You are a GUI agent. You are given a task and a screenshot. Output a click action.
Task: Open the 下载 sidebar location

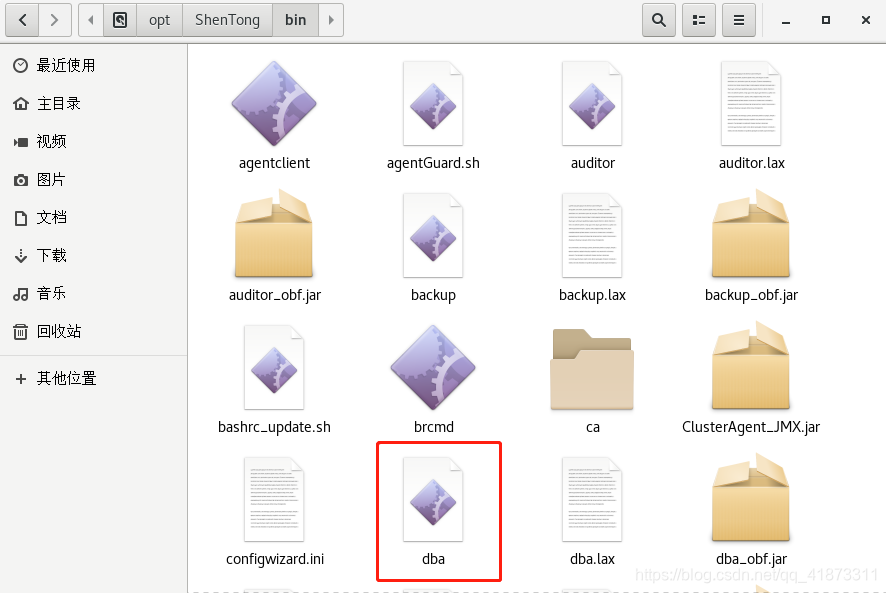pyautogui.click(x=94, y=256)
